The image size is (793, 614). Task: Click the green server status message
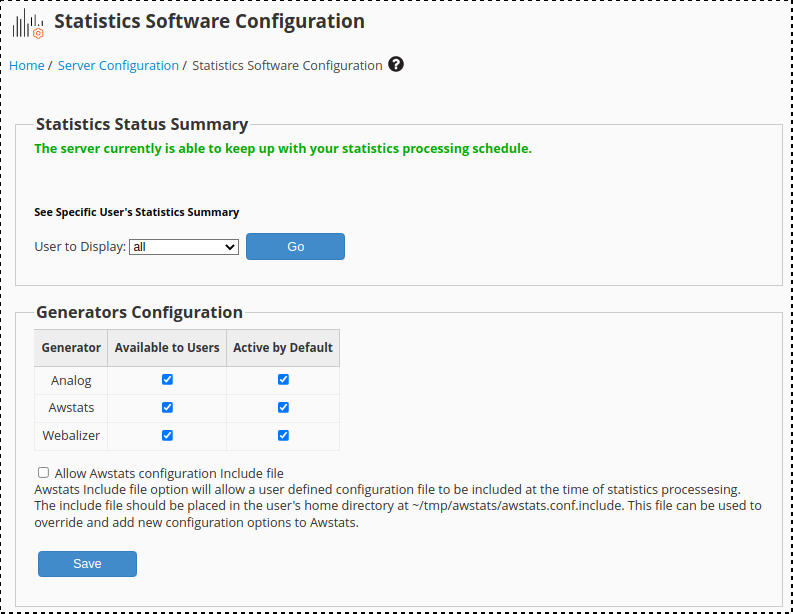coord(283,149)
